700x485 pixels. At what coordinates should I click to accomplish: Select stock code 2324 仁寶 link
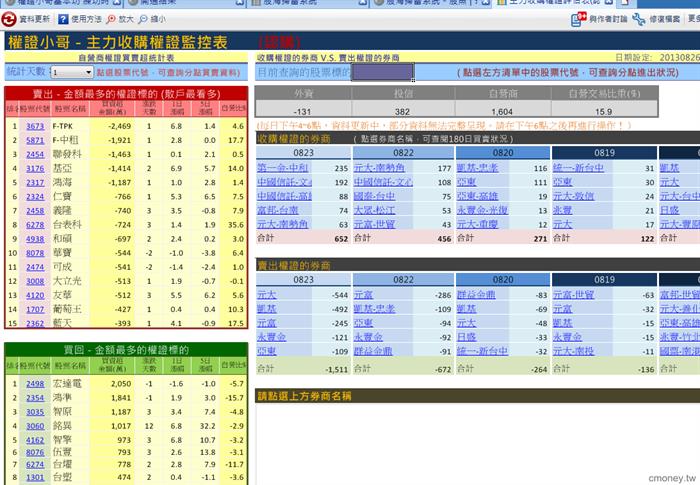pos(35,197)
